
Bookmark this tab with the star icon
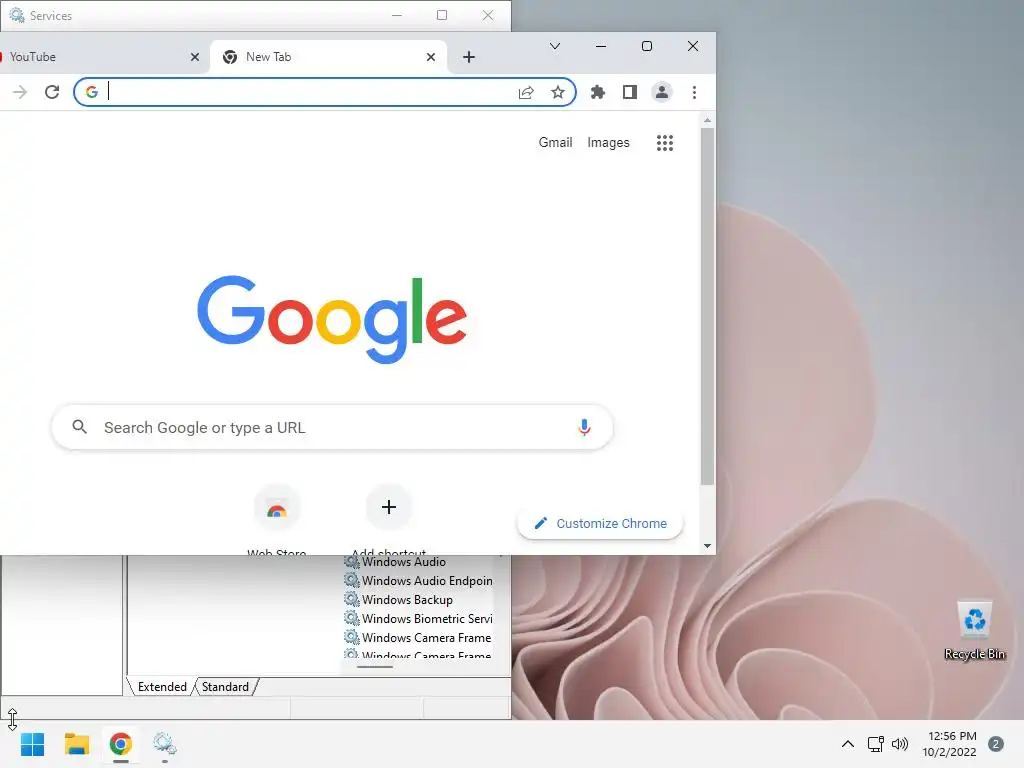click(x=558, y=92)
